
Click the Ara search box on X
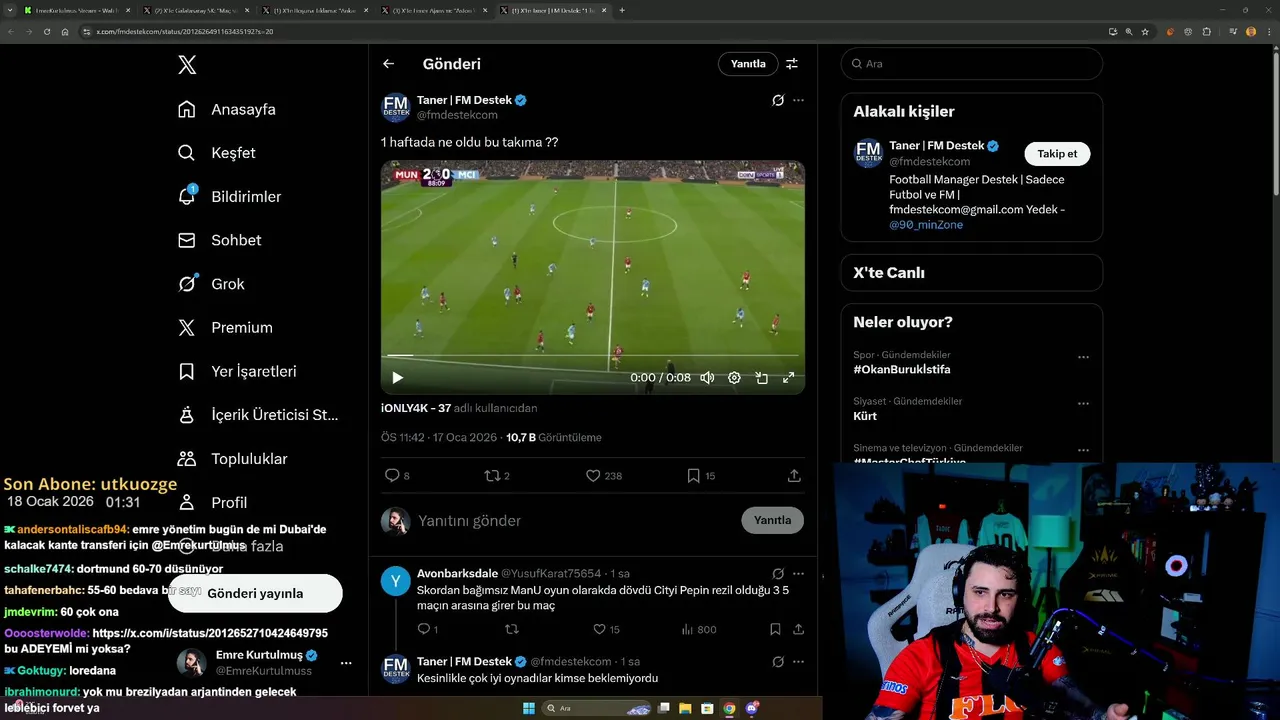tap(972, 63)
